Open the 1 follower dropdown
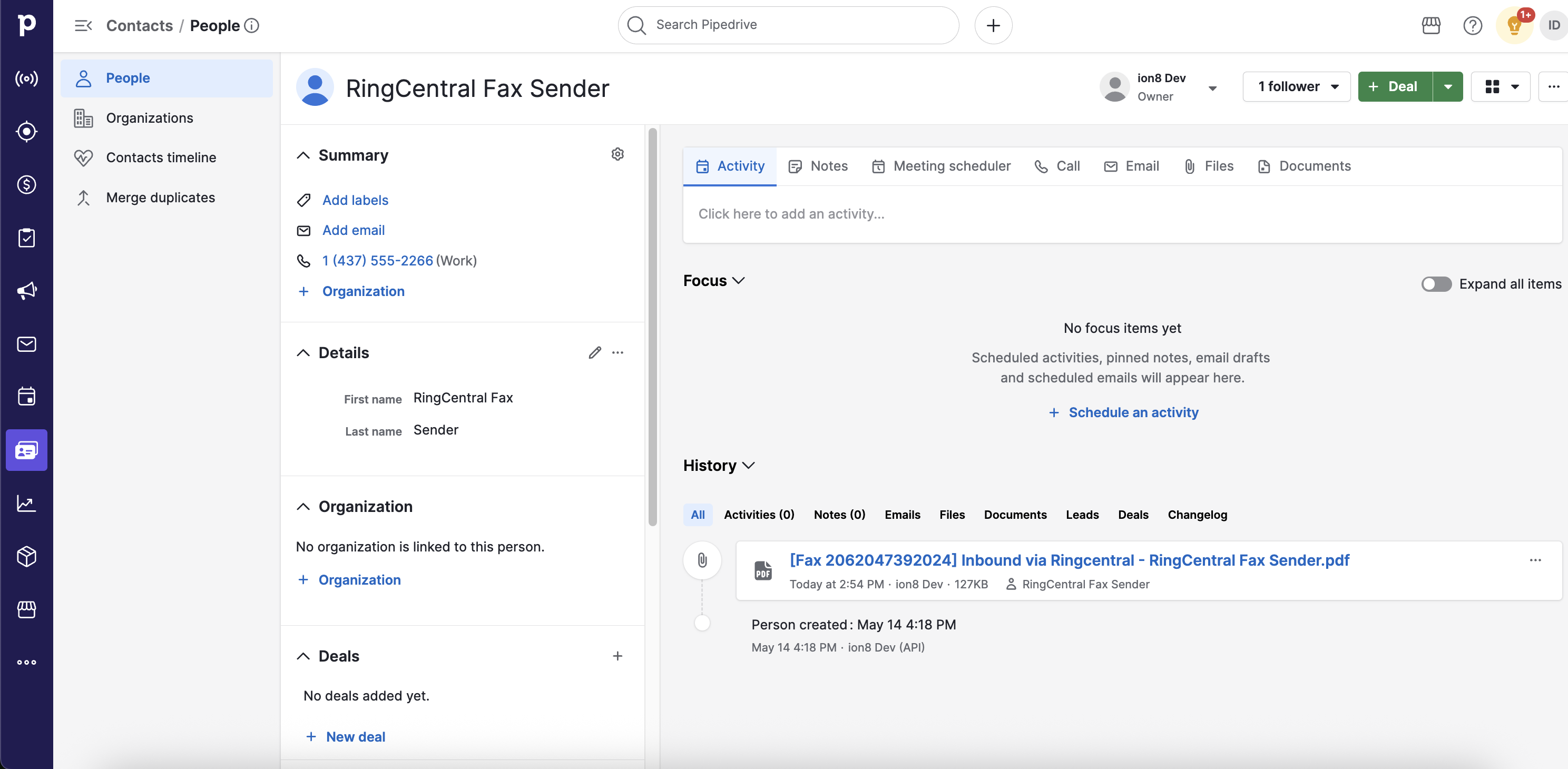Image resolution: width=1568 pixels, height=769 pixels. pyautogui.click(x=1297, y=86)
